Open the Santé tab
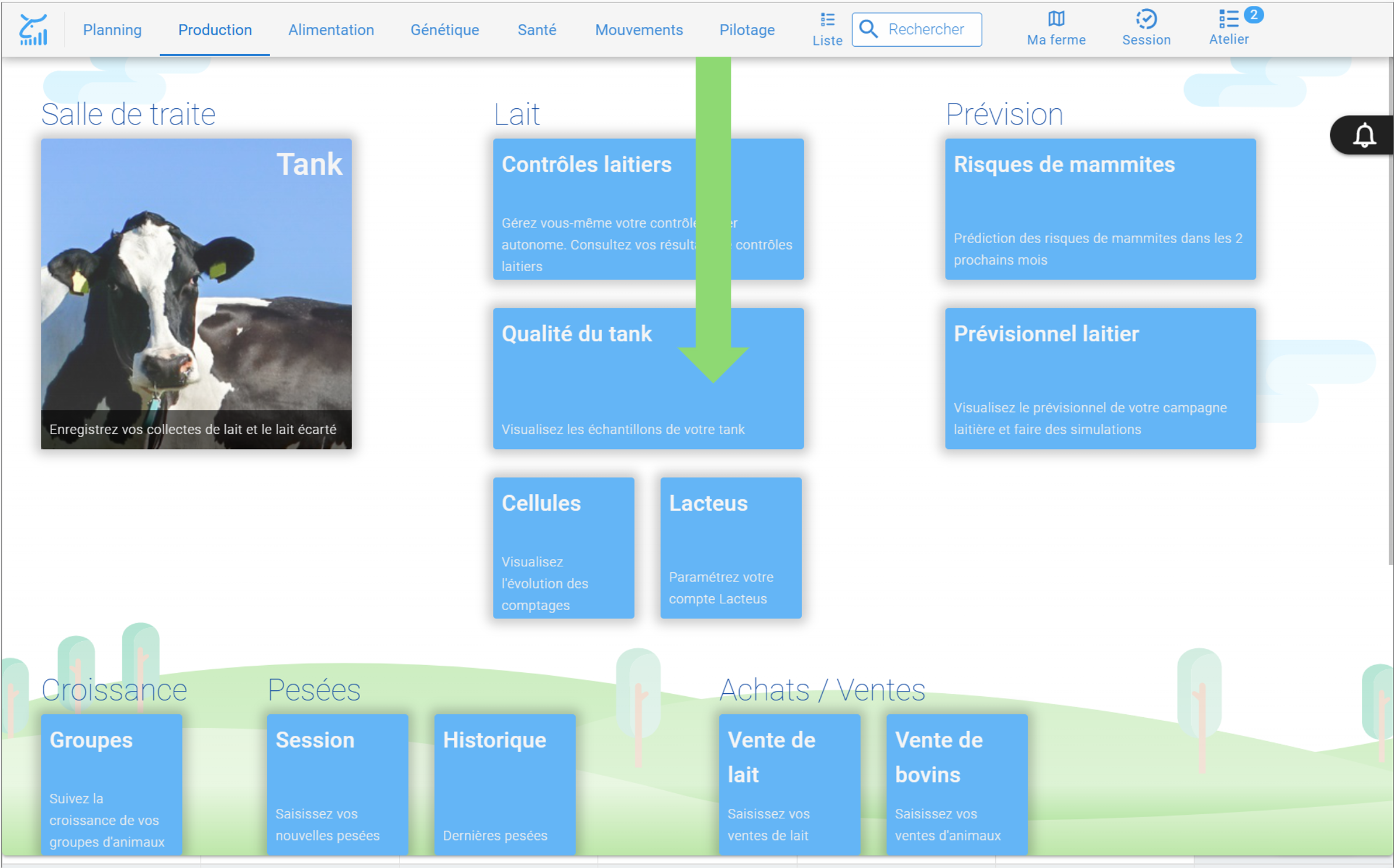1394x868 pixels. pos(536,30)
